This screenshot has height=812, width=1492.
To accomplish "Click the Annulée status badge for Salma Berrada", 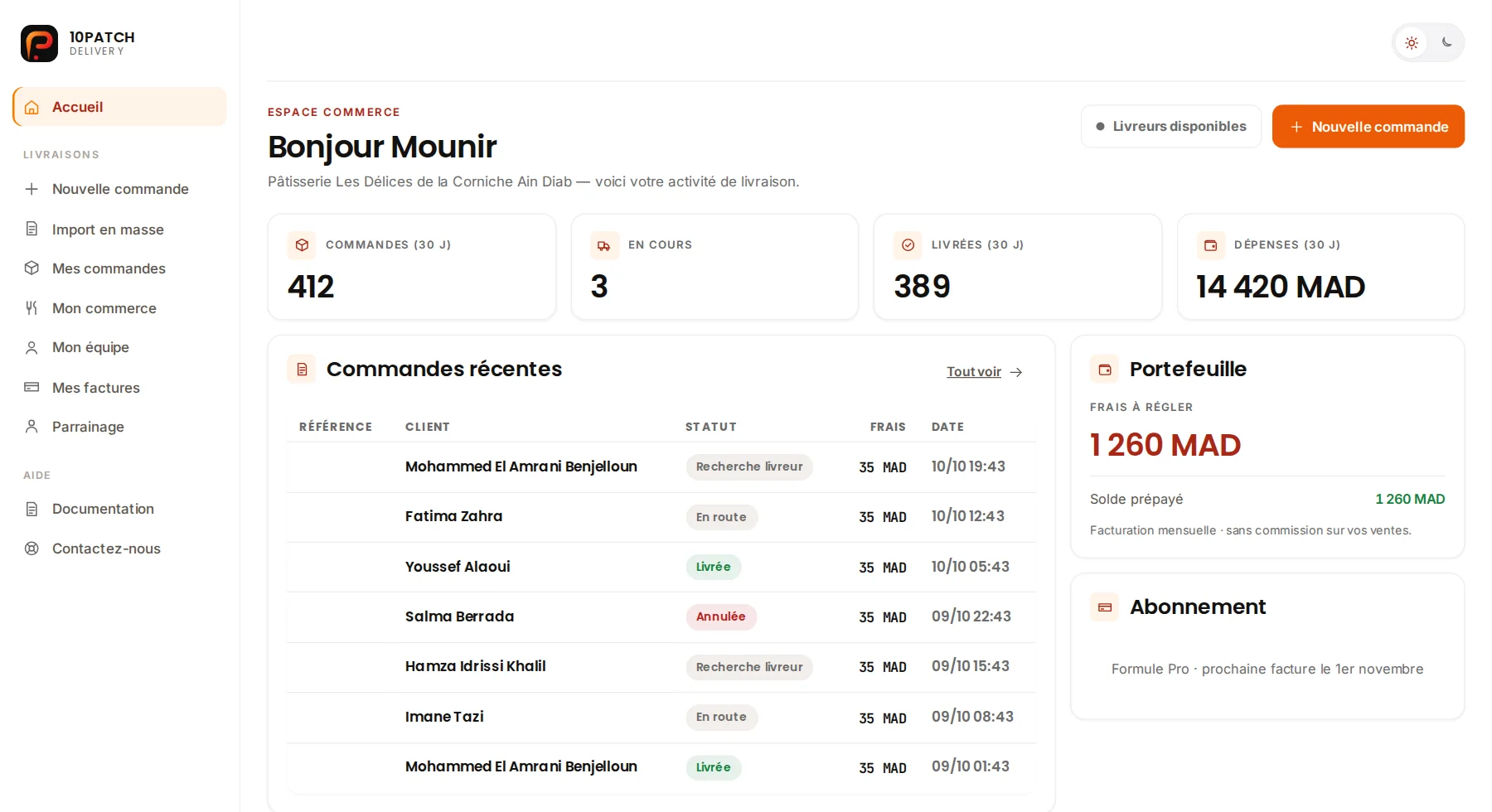I will click(x=721, y=616).
